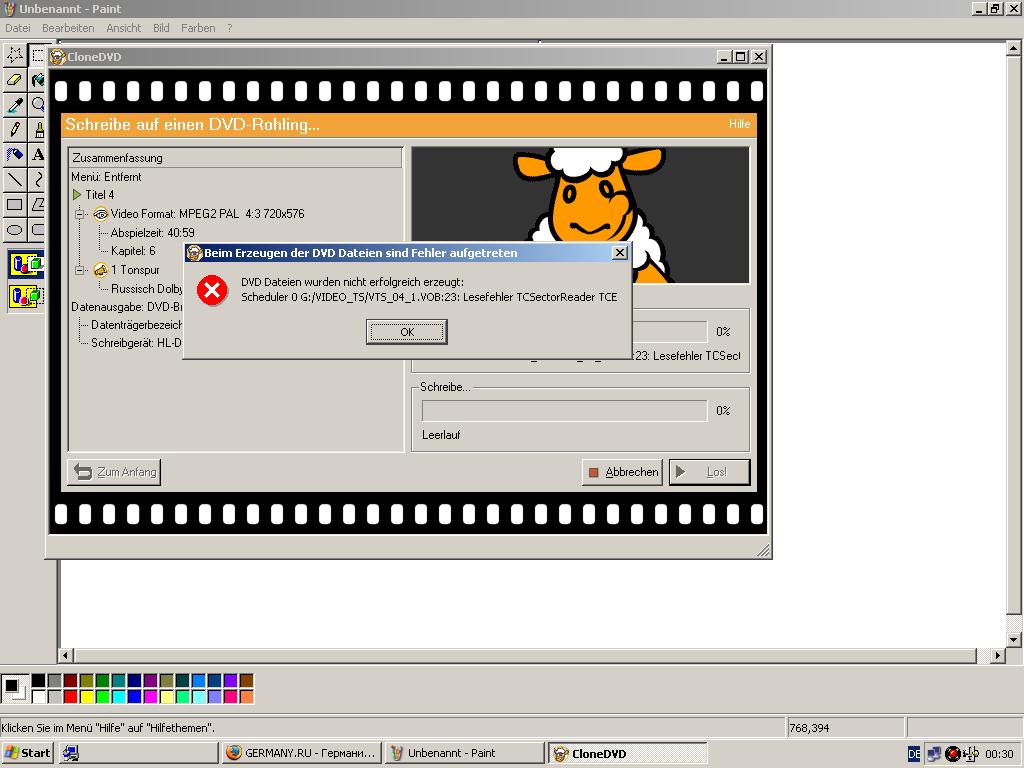
Task: Open the Bild menu
Action: coord(161,28)
